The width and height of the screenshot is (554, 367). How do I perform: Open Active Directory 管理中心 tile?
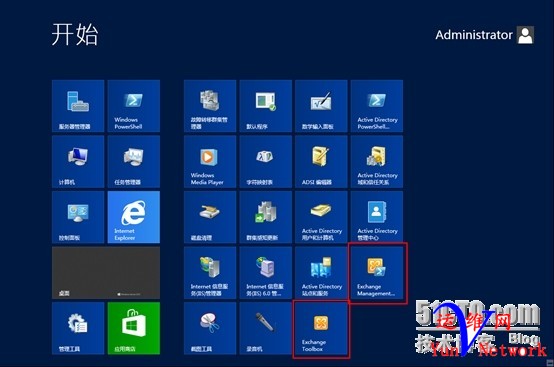coord(377,217)
